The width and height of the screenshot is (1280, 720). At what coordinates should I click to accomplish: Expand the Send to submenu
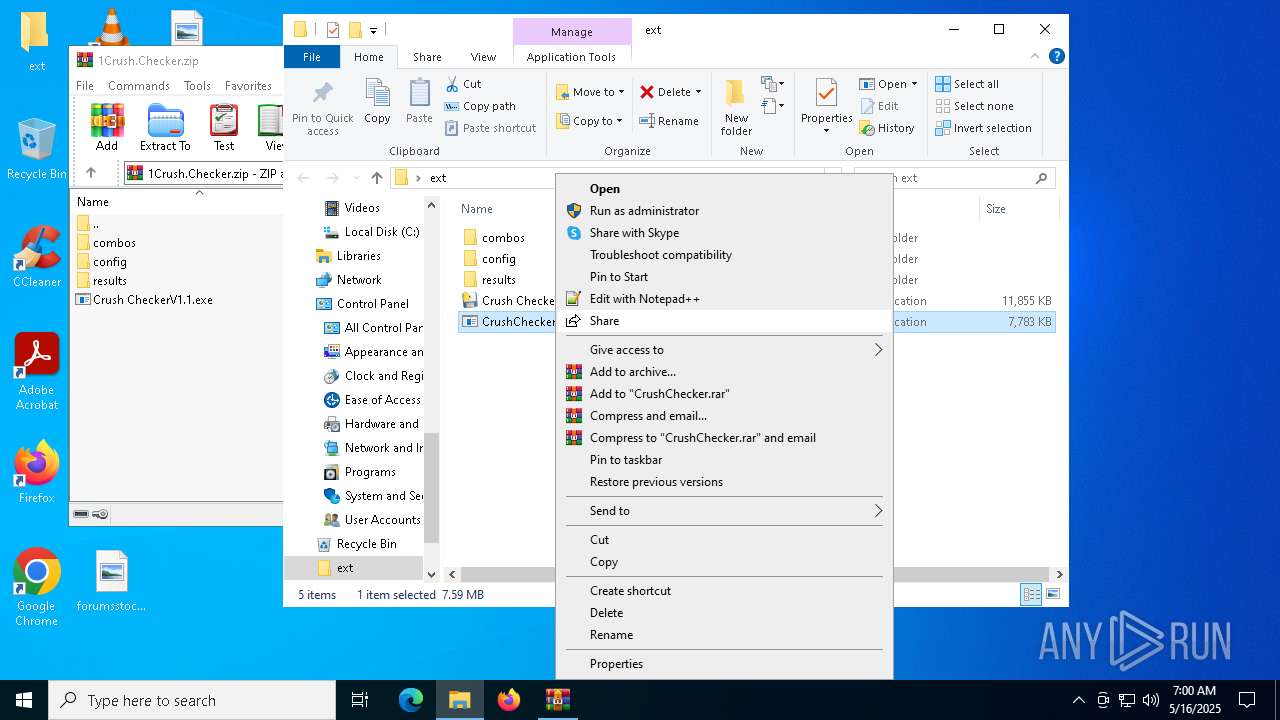tap(724, 511)
